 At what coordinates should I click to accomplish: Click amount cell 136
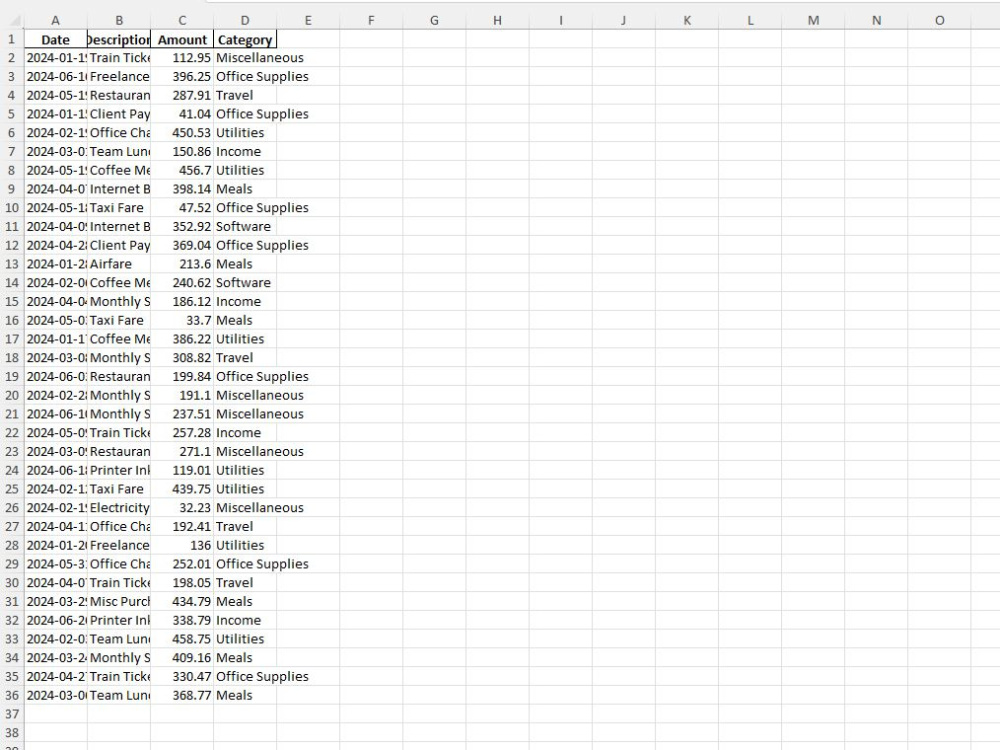click(x=182, y=545)
